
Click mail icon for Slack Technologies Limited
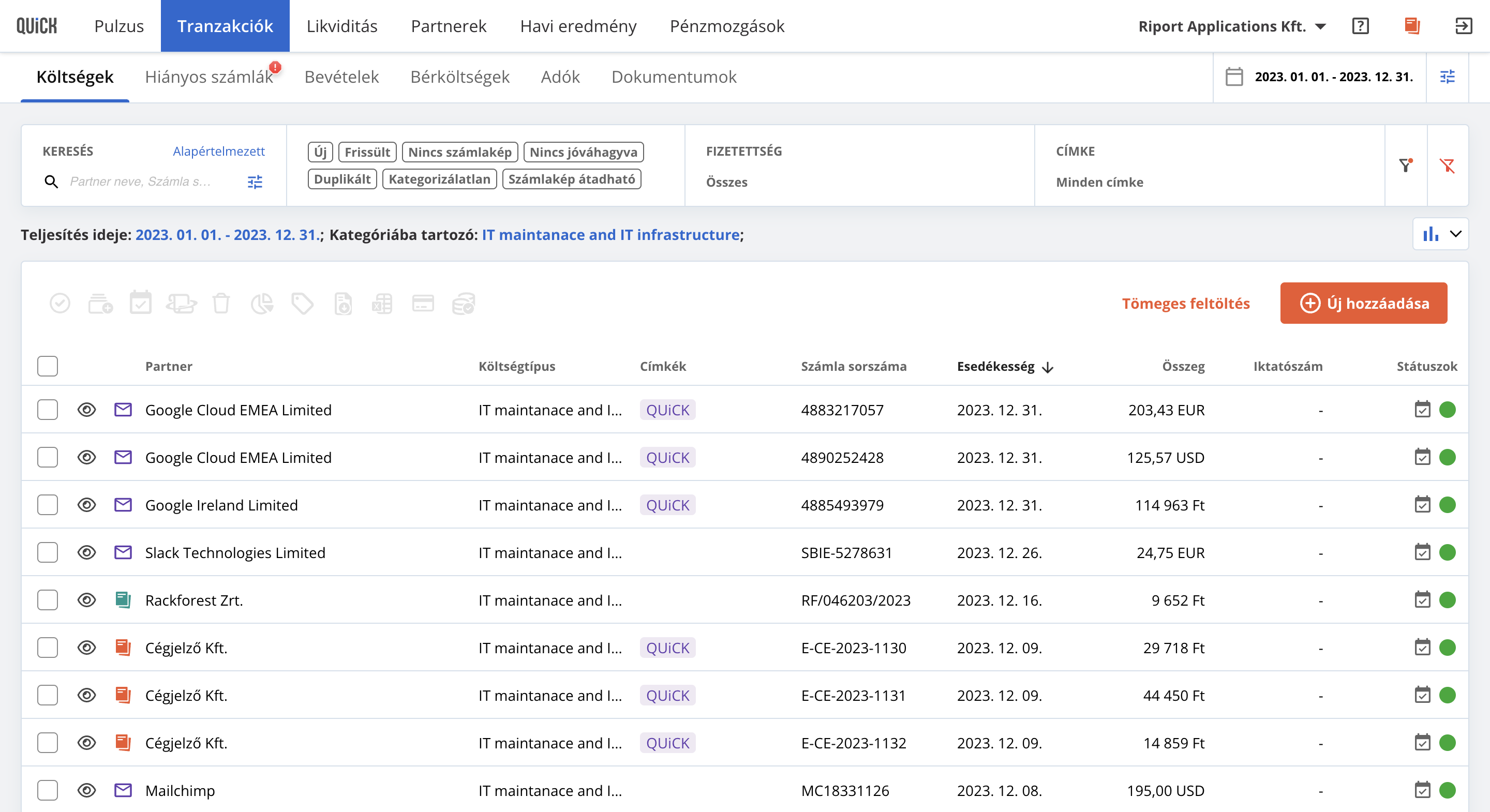123,552
